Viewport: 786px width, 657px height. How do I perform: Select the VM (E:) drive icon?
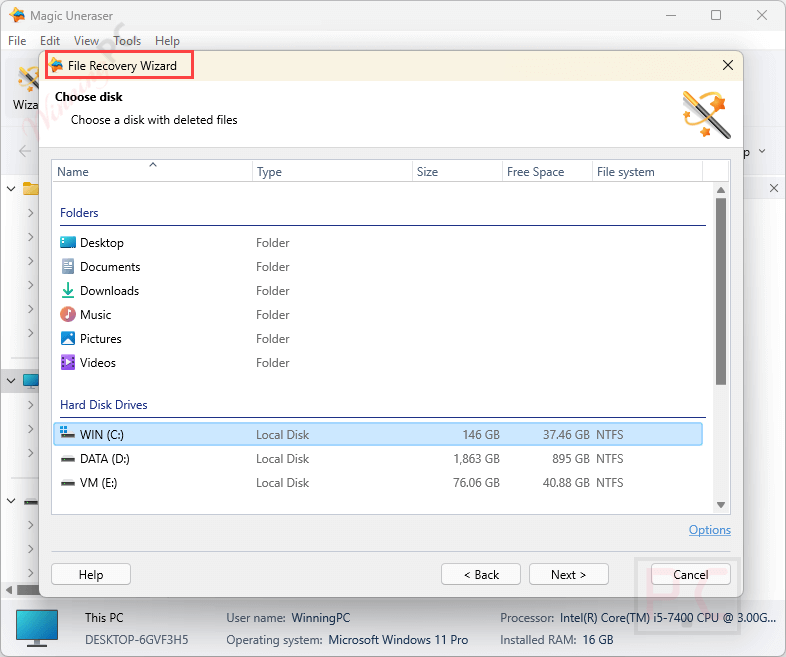[68, 483]
